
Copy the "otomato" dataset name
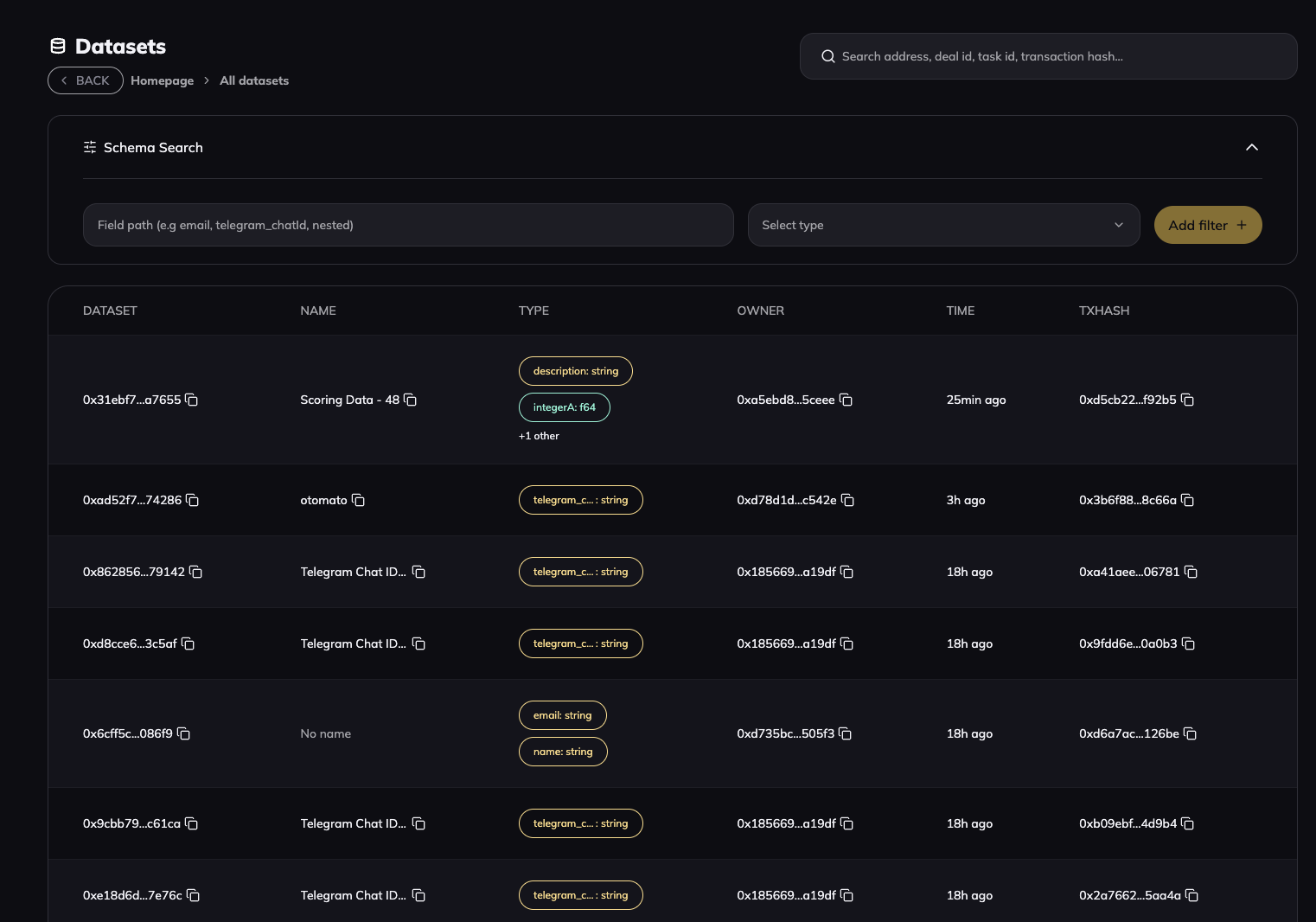click(x=358, y=500)
